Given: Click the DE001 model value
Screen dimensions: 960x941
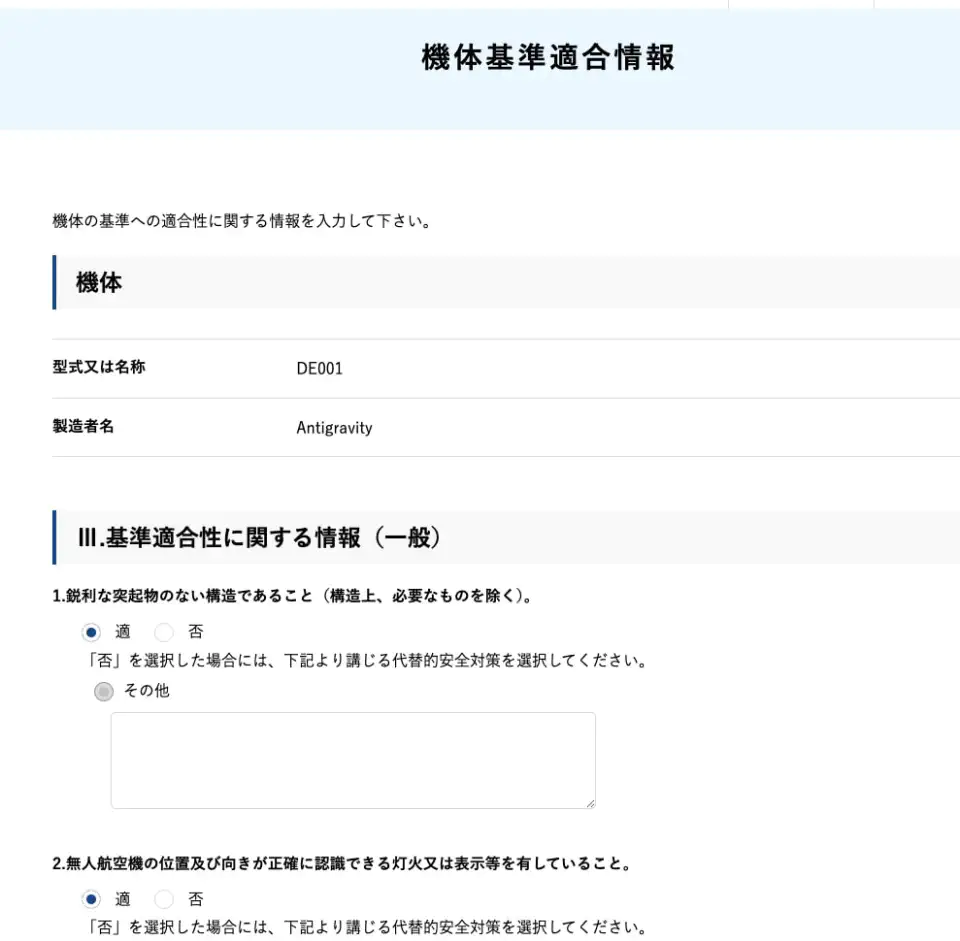Looking at the screenshot, I should click(x=319, y=368).
